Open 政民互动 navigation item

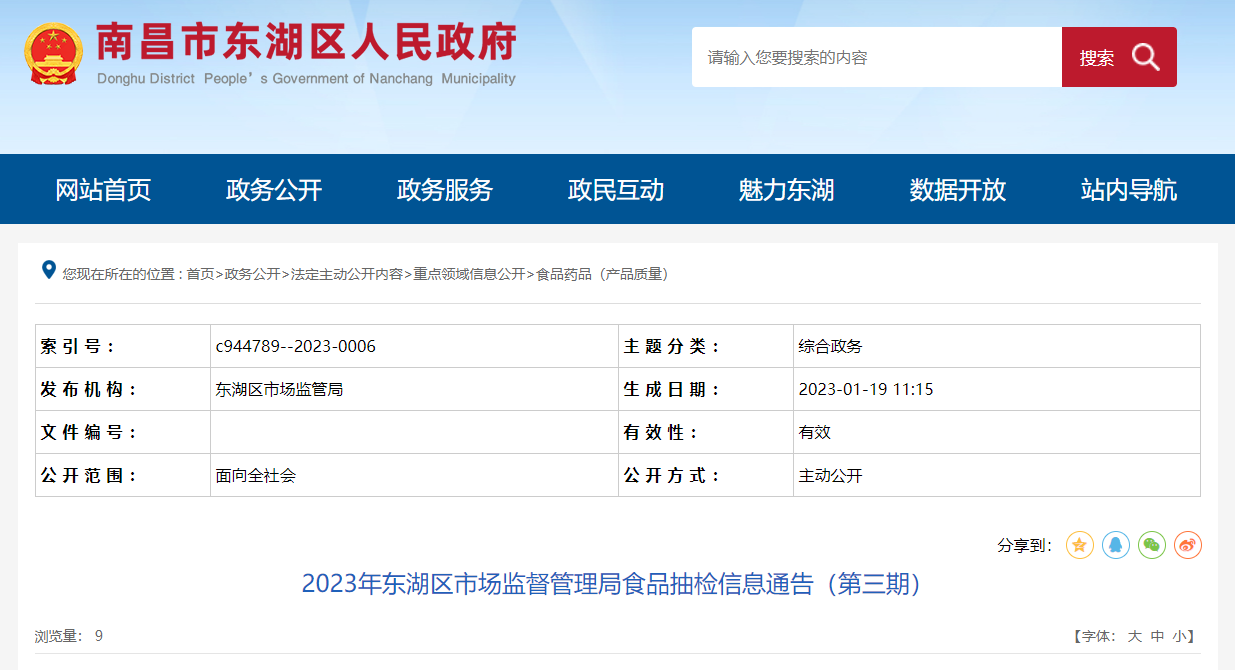(616, 190)
